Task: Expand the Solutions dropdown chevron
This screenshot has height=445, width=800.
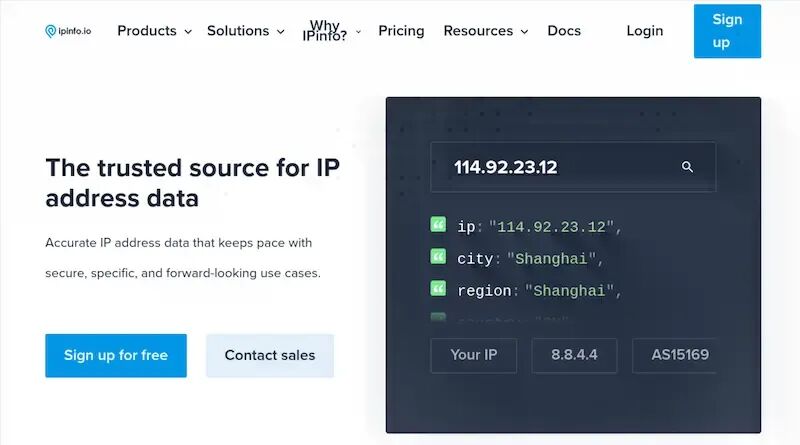Action: tap(281, 32)
